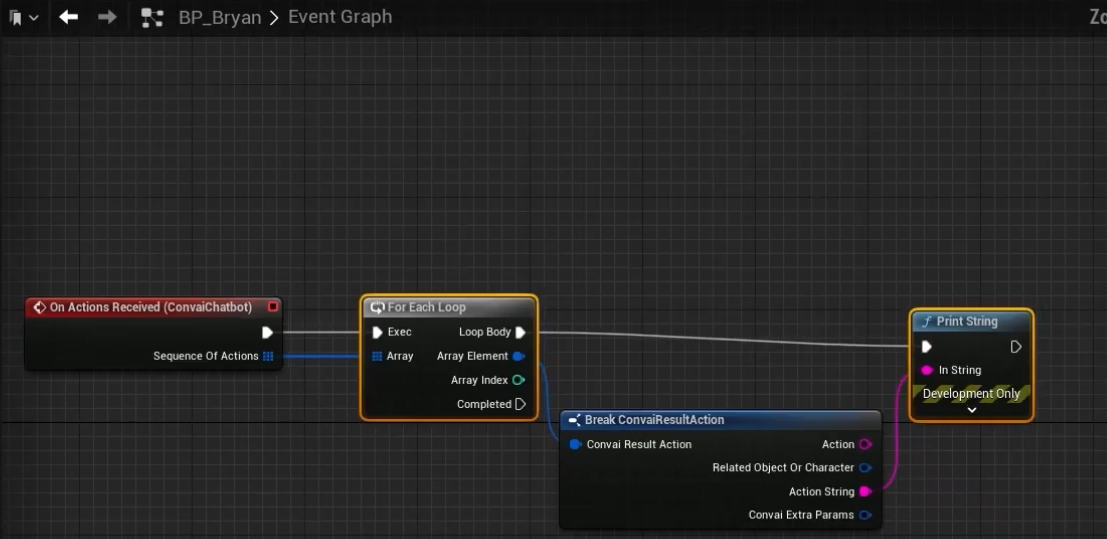Select BP_Bryan in the breadcrumb

point(220,17)
